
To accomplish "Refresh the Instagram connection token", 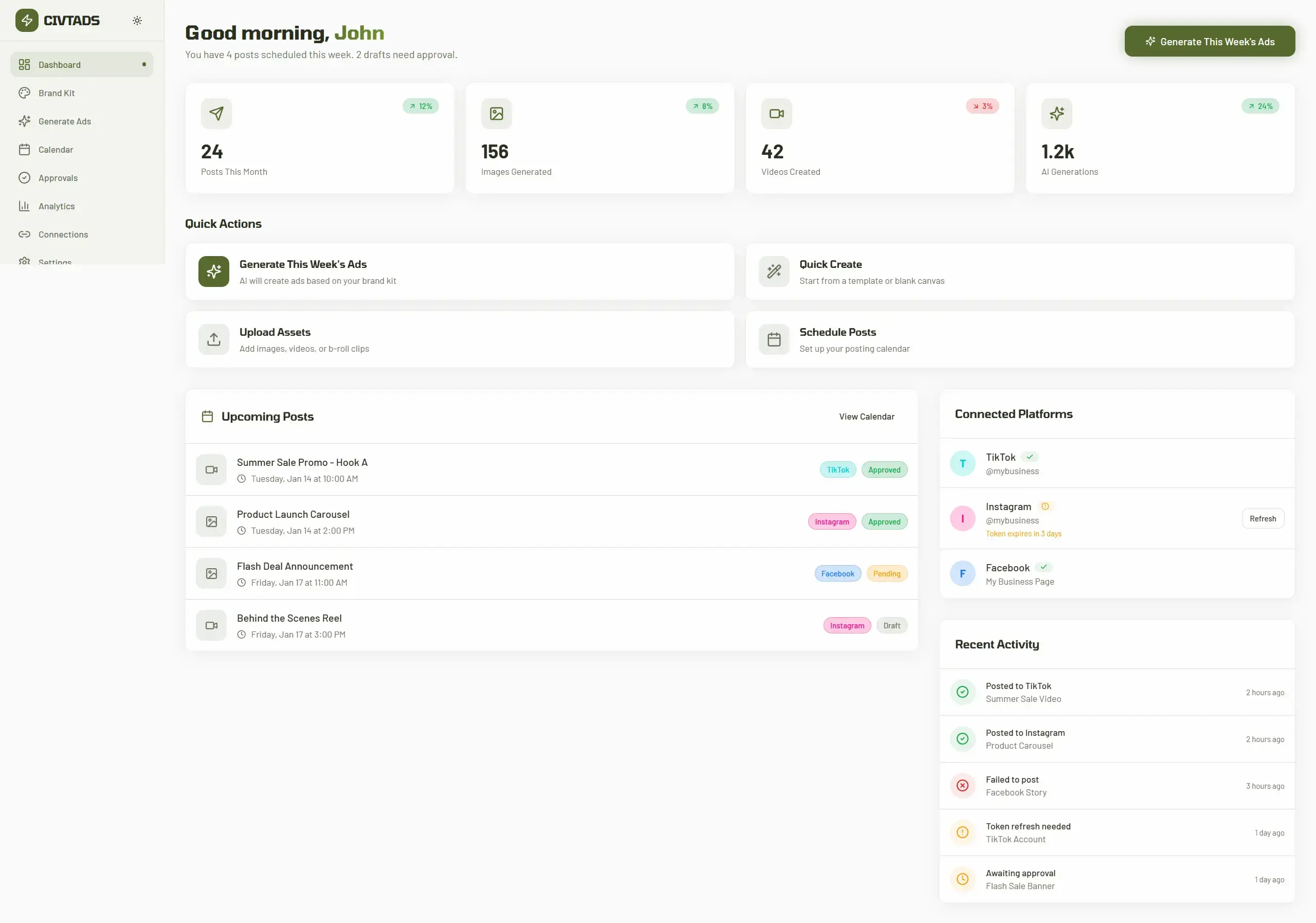I will coord(1263,518).
